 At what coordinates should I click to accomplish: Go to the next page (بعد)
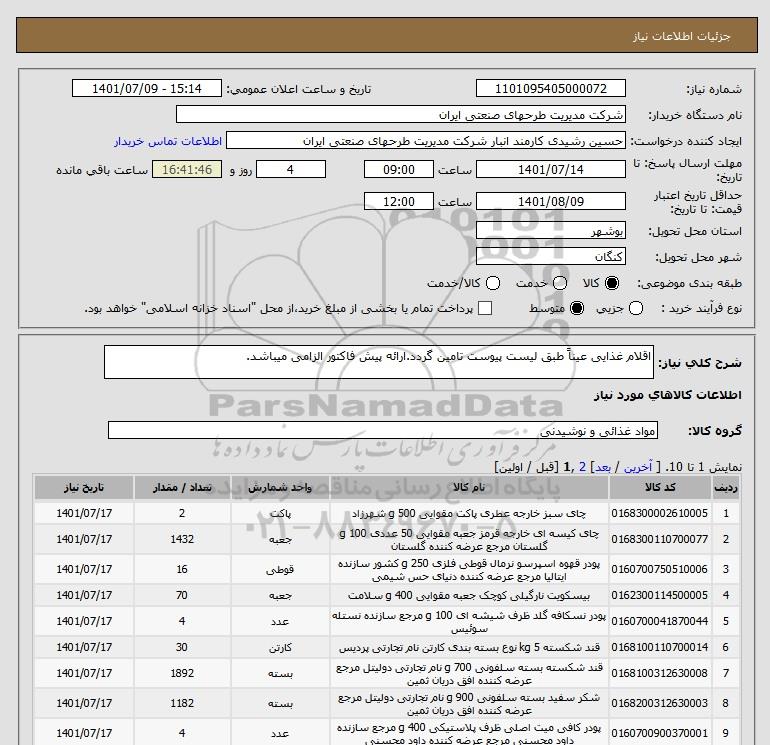(603, 467)
